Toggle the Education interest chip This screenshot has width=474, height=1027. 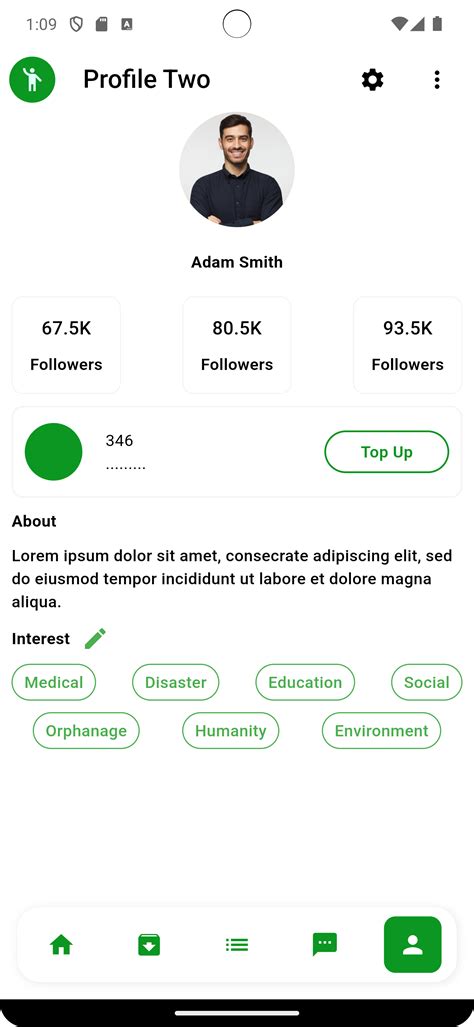click(x=305, y=682)
